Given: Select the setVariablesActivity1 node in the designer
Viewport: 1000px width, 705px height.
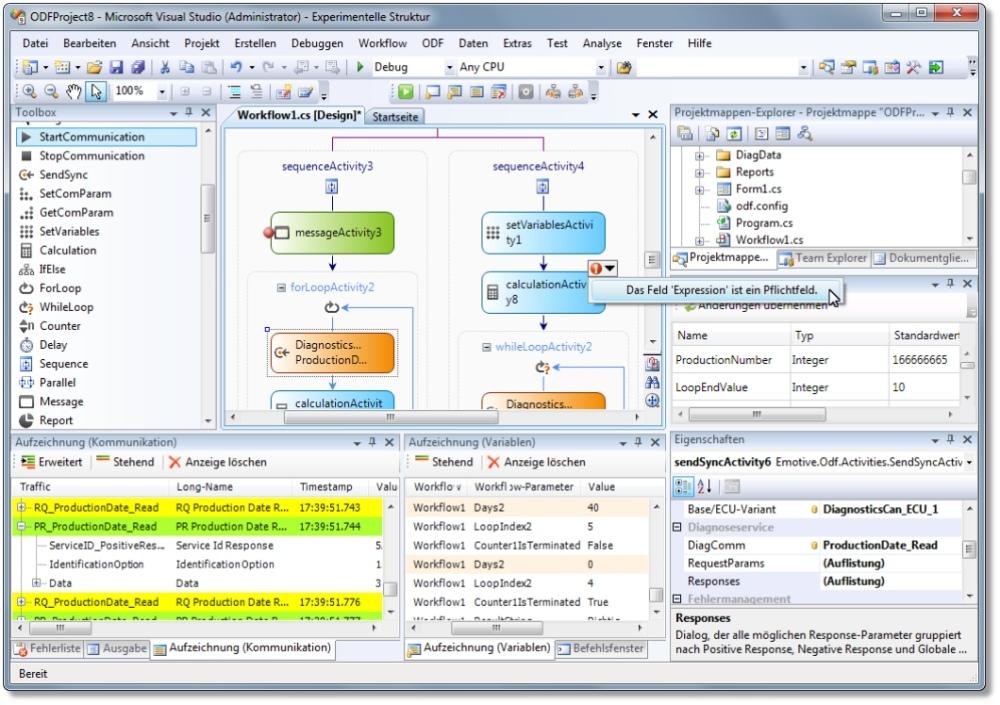Looking at the screenshot, I should pos(543,233).
